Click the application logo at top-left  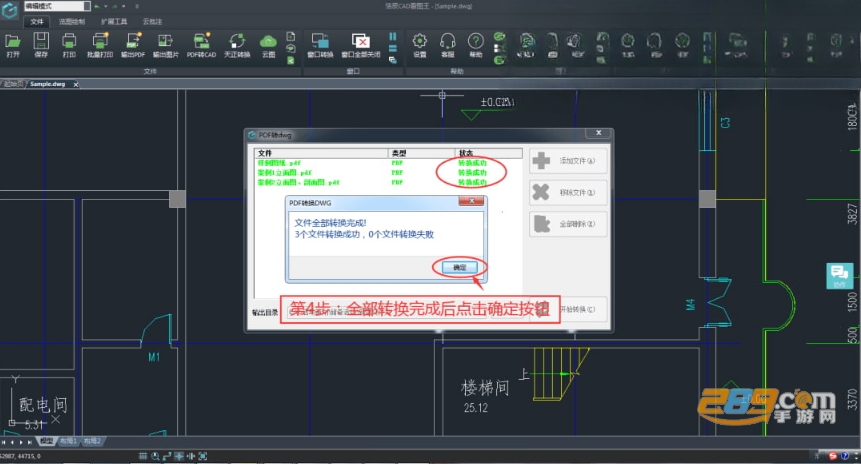point(9,10)
